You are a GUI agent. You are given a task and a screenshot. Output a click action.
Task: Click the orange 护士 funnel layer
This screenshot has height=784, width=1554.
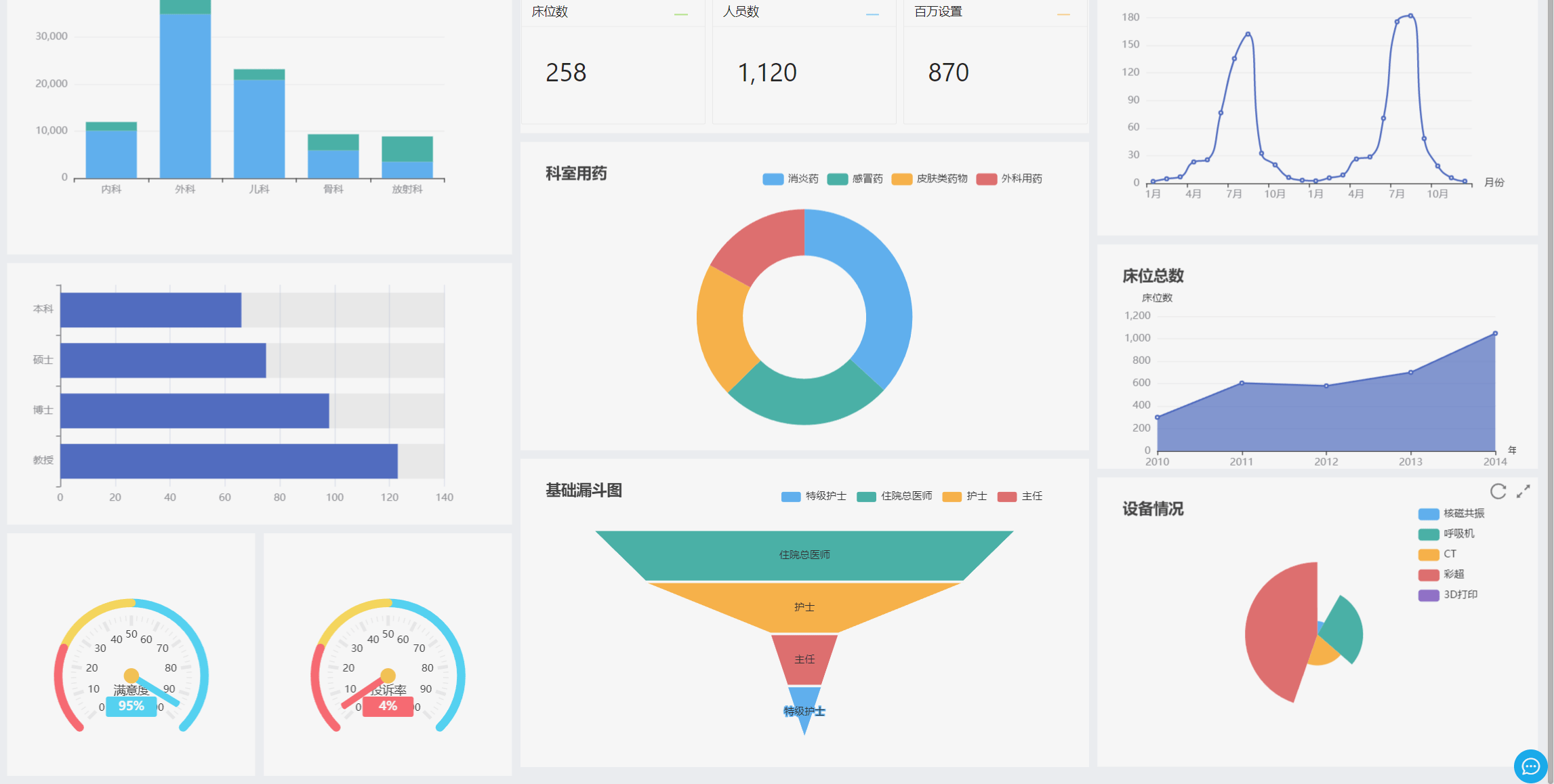(x=804, y=607)
